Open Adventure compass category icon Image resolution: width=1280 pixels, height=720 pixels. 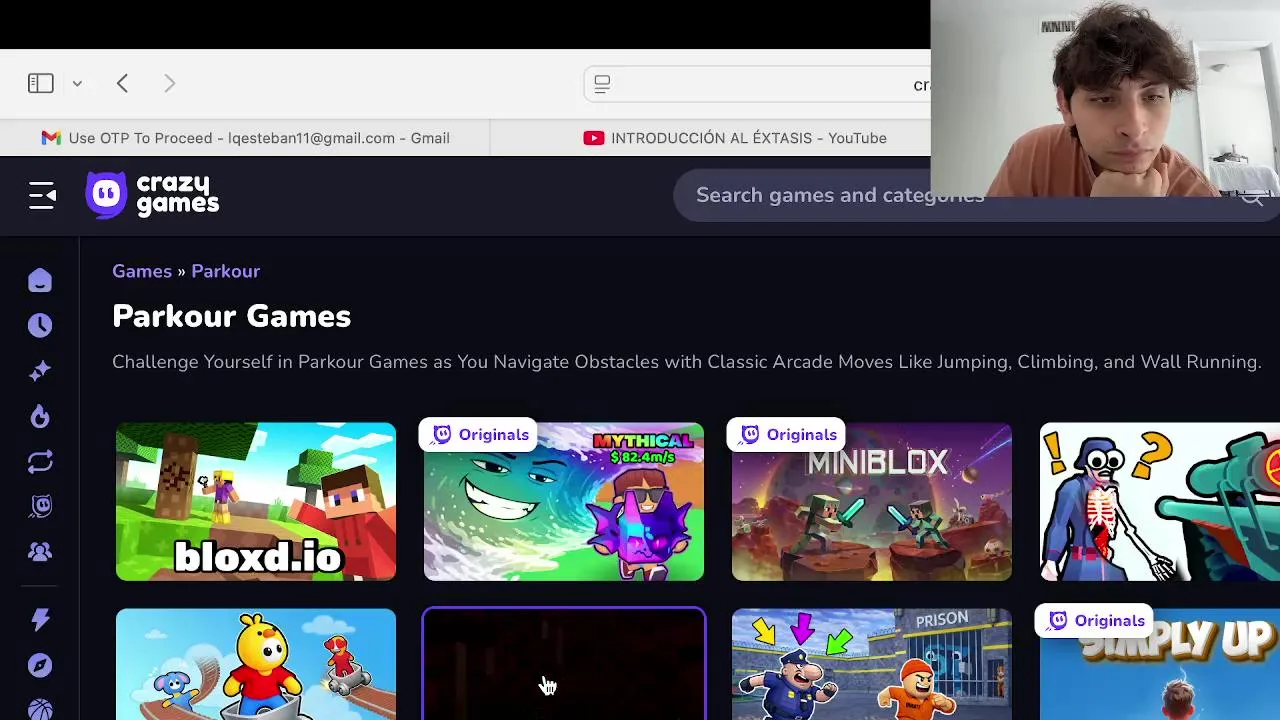coord(40,666)
